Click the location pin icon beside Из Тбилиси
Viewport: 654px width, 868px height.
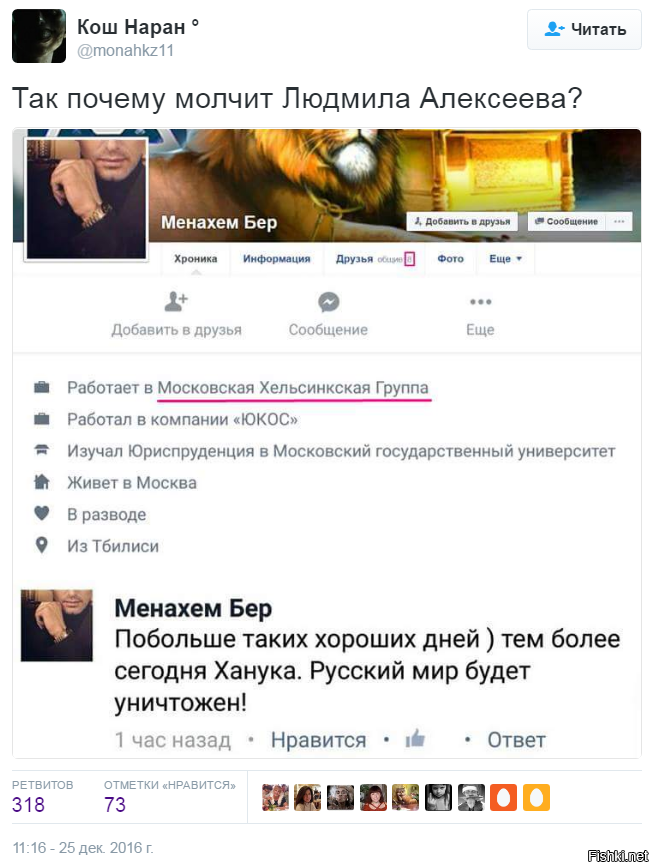coord(42,545)
